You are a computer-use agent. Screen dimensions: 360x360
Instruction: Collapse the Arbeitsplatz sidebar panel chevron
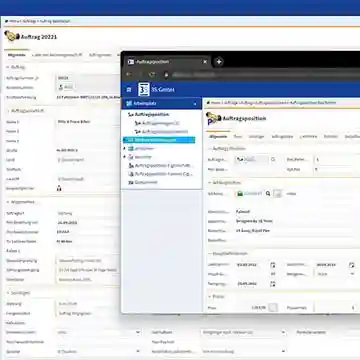(x=195, y=104)
